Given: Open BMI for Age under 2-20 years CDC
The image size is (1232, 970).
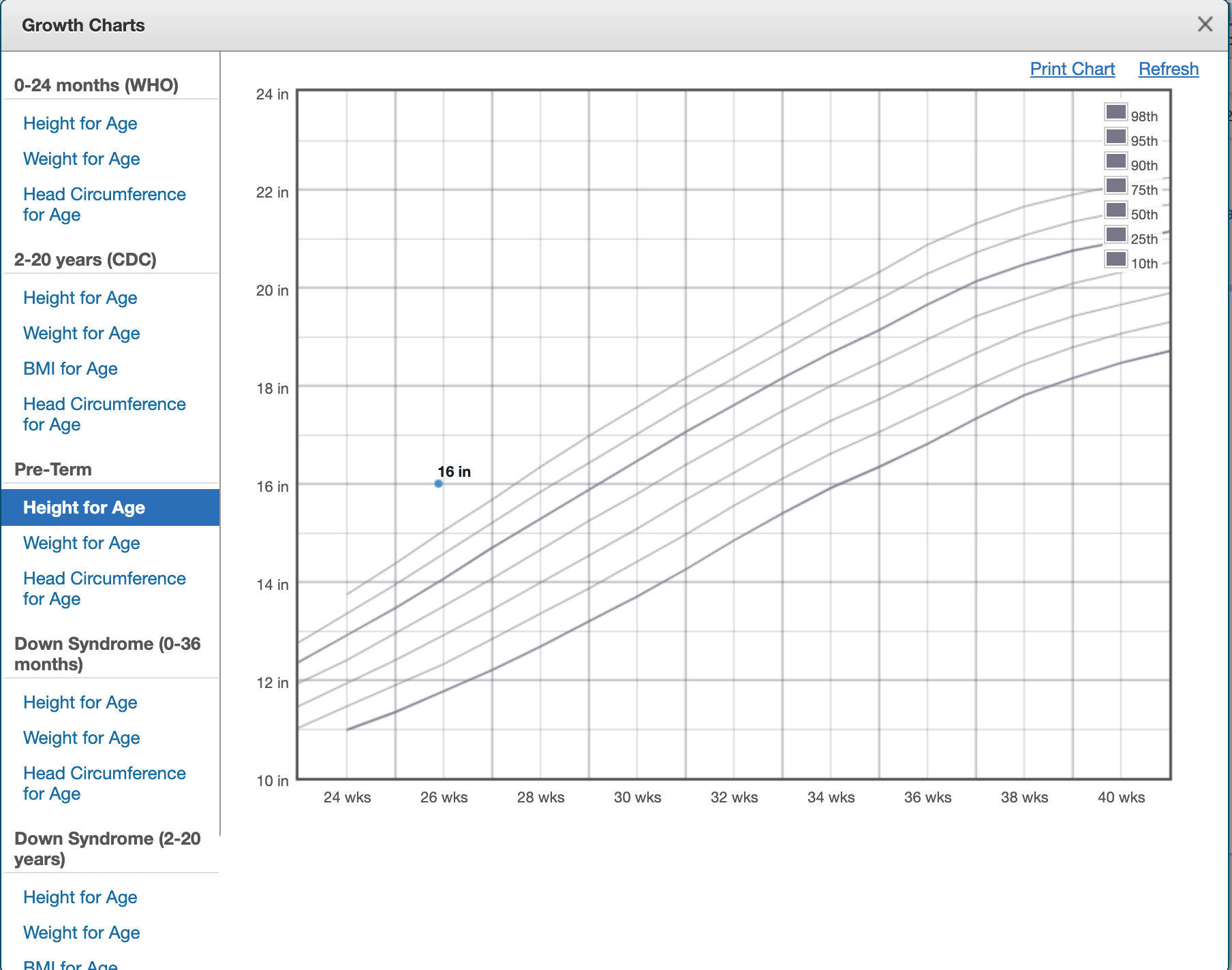Looking at the screenshot, I should pos(70,369).
